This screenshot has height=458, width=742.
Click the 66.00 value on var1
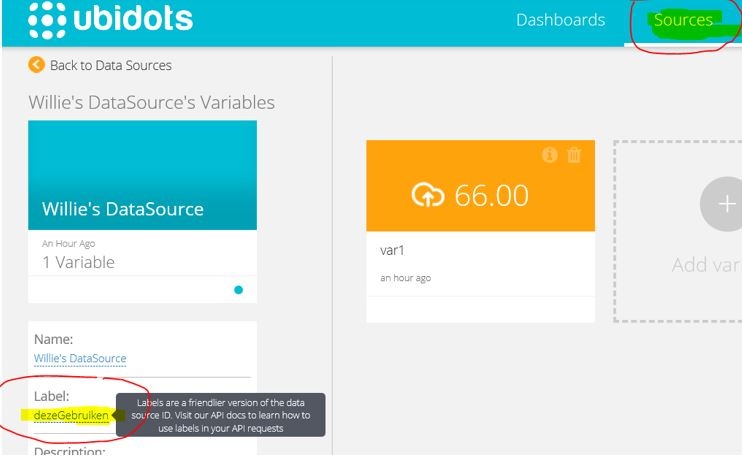pyautogui.click(x=491, y=195)
